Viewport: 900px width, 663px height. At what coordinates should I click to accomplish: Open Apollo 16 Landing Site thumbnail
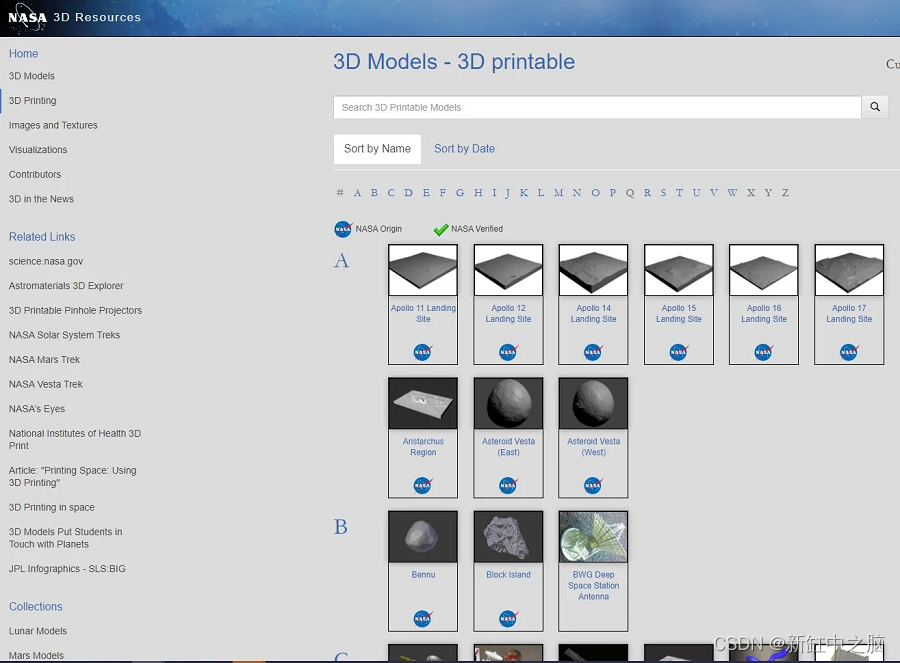coord(763,270)
